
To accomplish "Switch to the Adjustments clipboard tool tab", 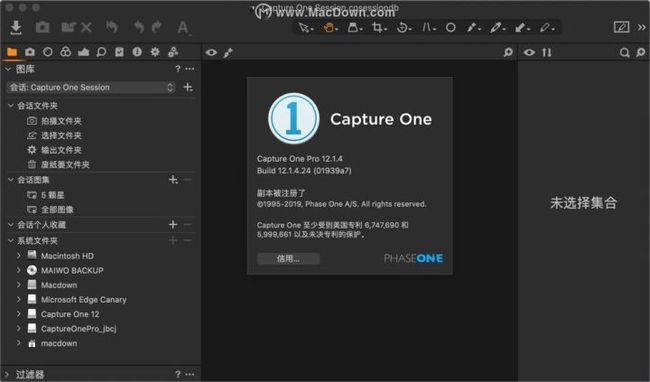I will tap(119, 52).
